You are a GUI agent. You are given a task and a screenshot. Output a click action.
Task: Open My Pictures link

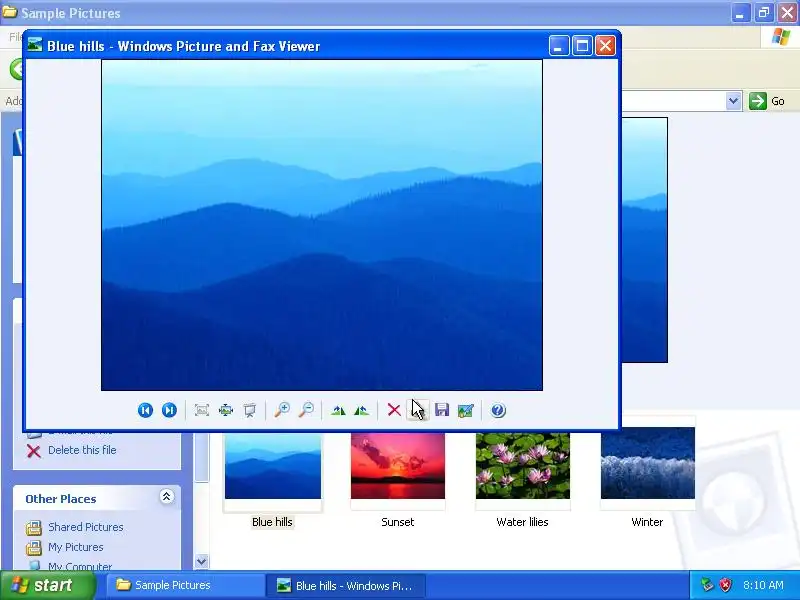coord(76,547)
